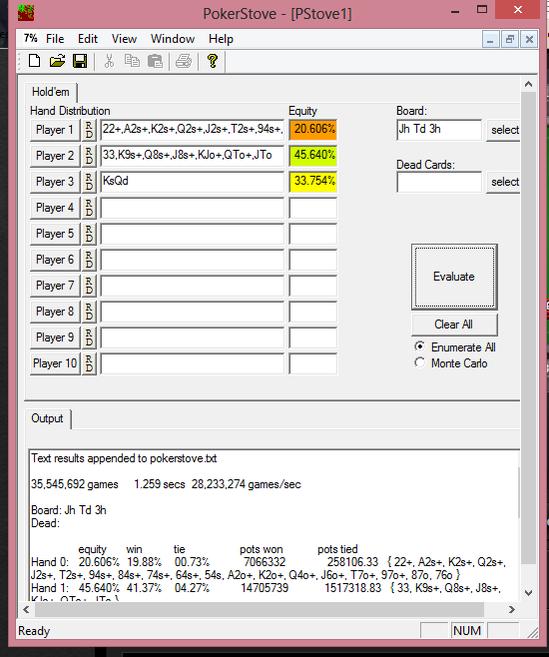Click the orange 20.606% equity box
Image resolution: width=549 pixels, height=657 pixels.
pos(313,129)
